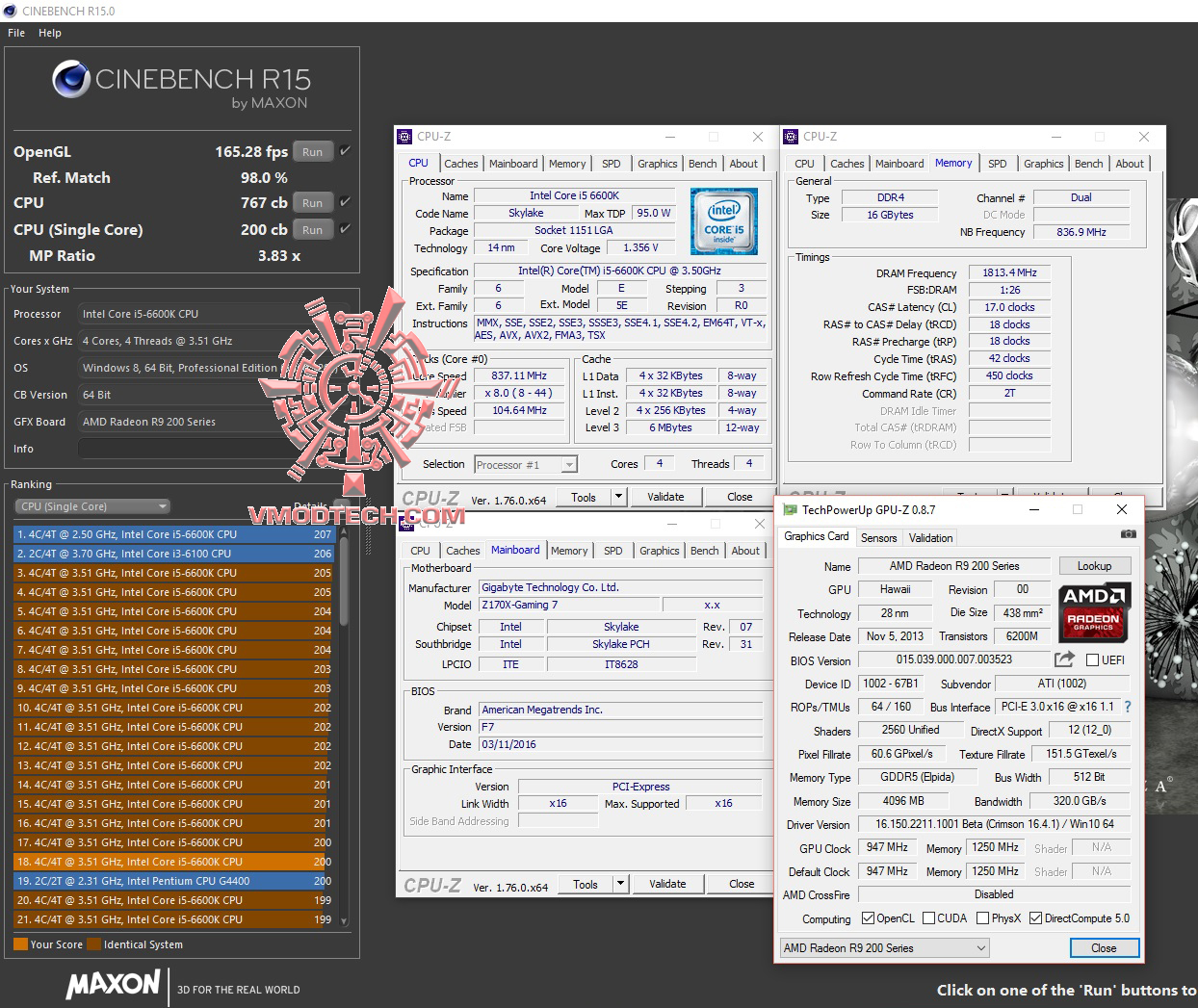Open the File menu in Cinebench
Screen dimensions: 1198x1008
(16, 33)
